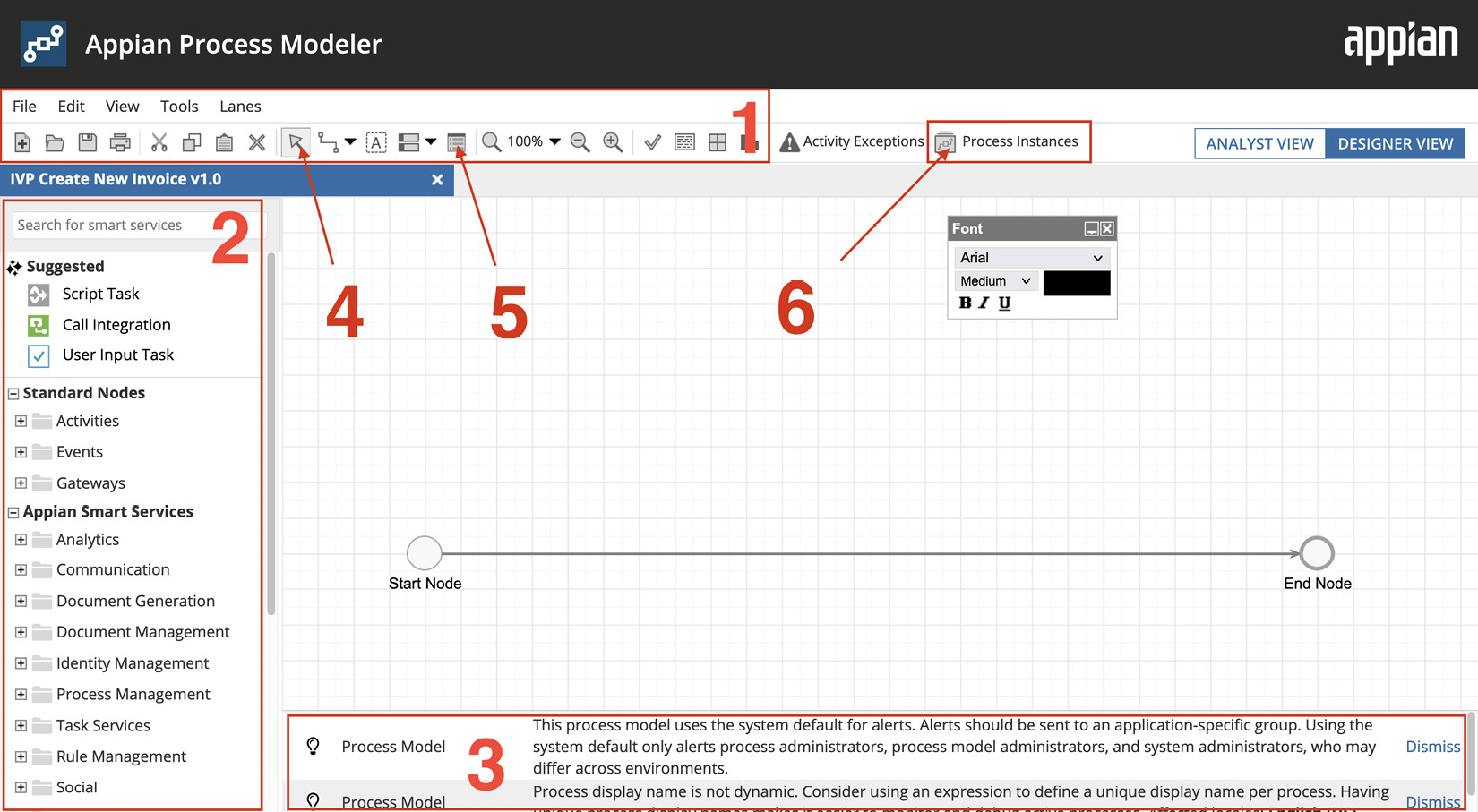This screenshot has height=812, width=1478.
Task: Toggle underline in Font panel
Action: (x=1004, y=303)
